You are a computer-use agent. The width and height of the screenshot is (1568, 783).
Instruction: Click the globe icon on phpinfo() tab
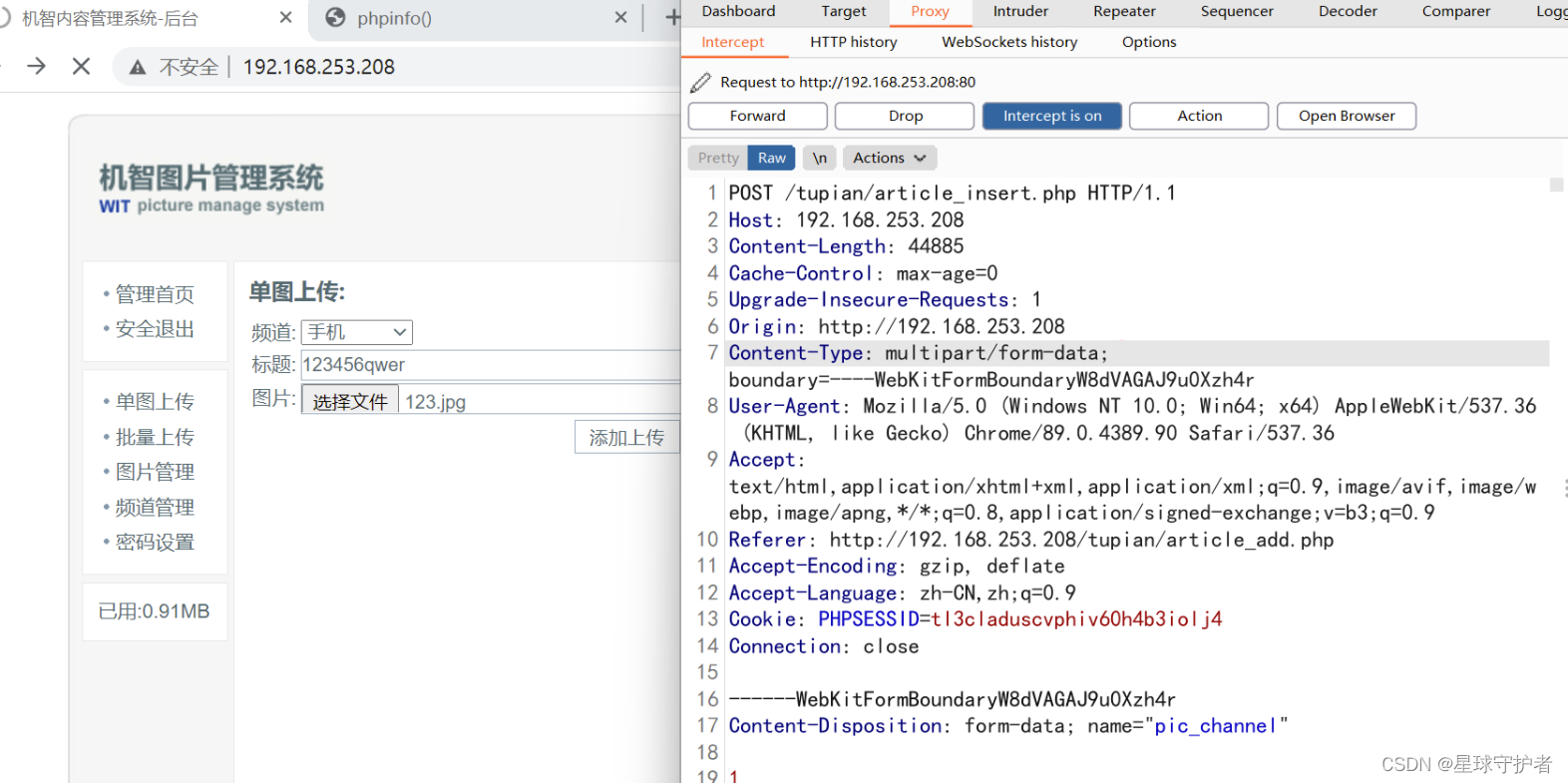335,18
